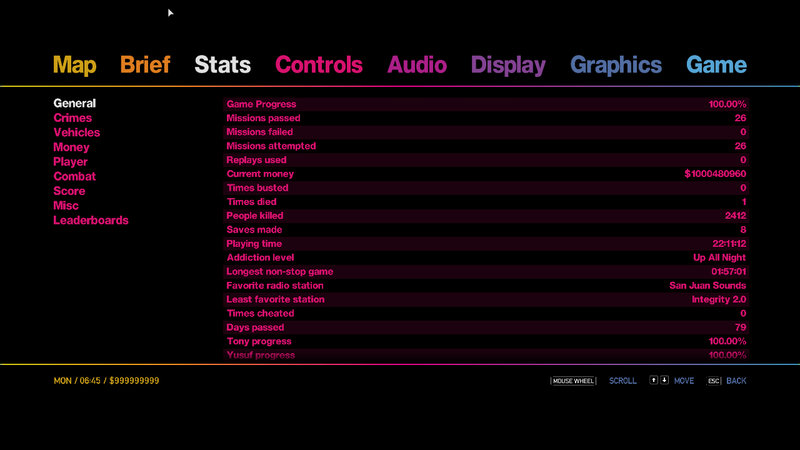Select the Missions attempted row
Viewport: 800px width, 450px height.
coord(486,146)
